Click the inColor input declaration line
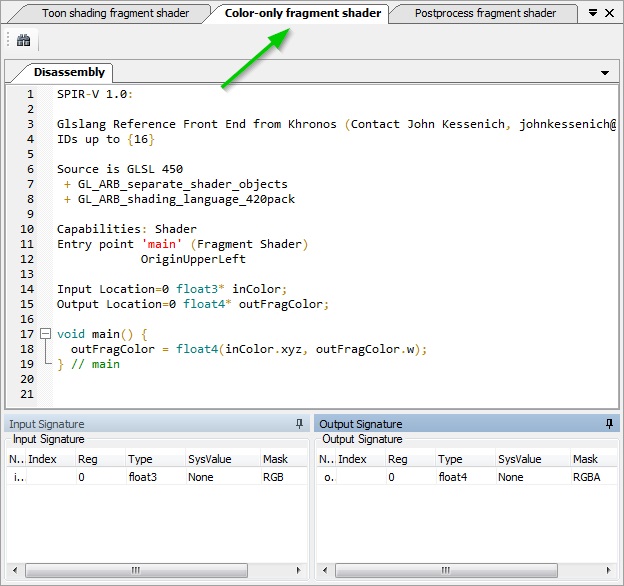624x586 pixels. pyautogui.click(x=172, y=289)
